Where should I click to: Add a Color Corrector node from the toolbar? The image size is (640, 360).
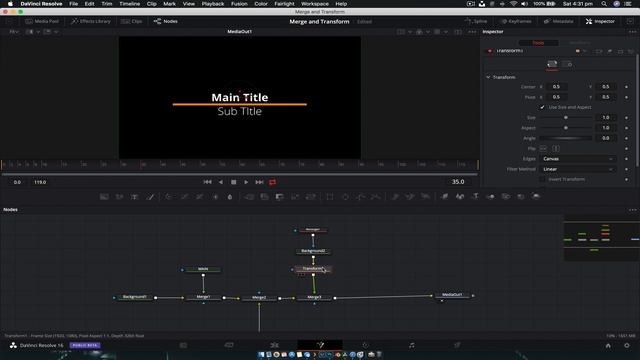tap(169, 197)
